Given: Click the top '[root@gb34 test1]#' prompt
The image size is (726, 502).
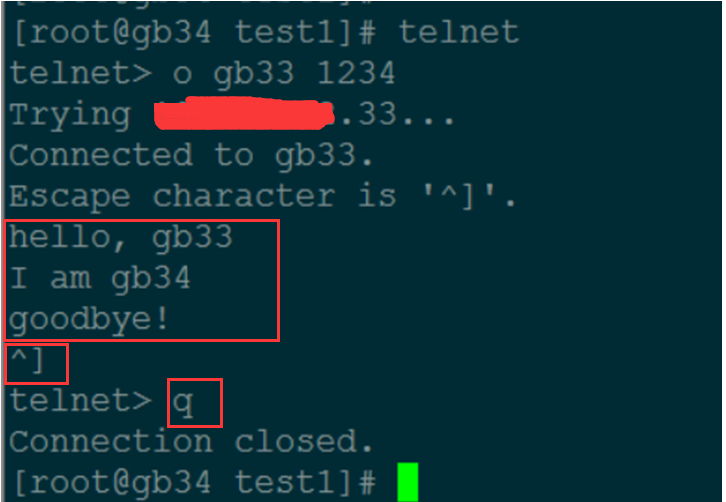Looking at the screenshot, I should [194, 32].
